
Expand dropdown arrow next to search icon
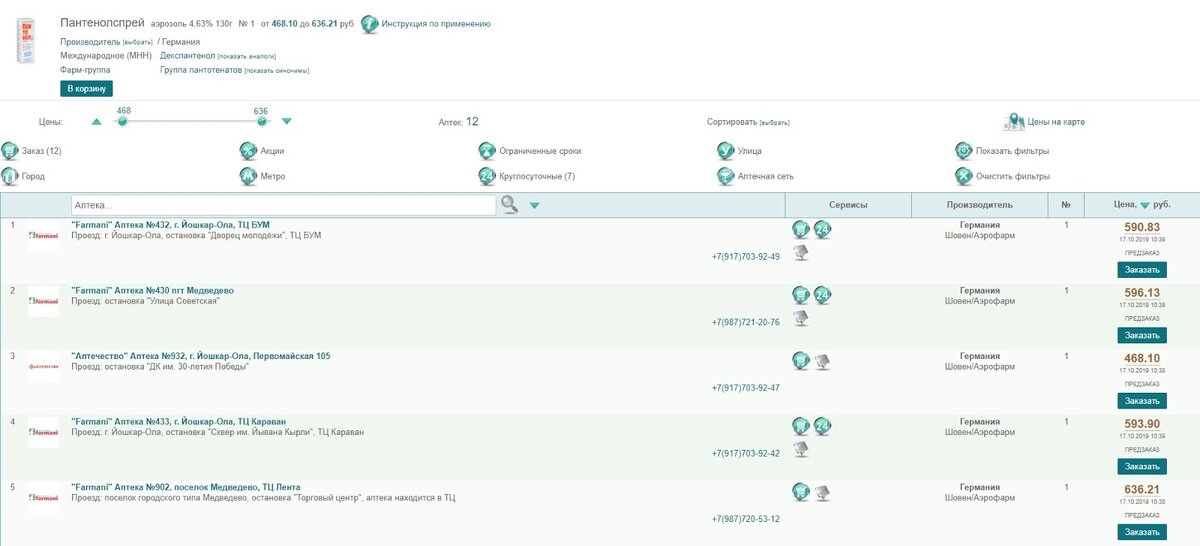[x=534, y=206]
